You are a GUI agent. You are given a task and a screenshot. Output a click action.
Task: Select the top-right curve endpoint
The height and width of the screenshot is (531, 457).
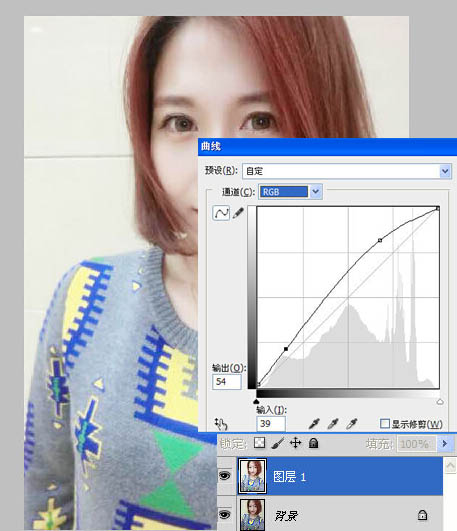(438, 209)
